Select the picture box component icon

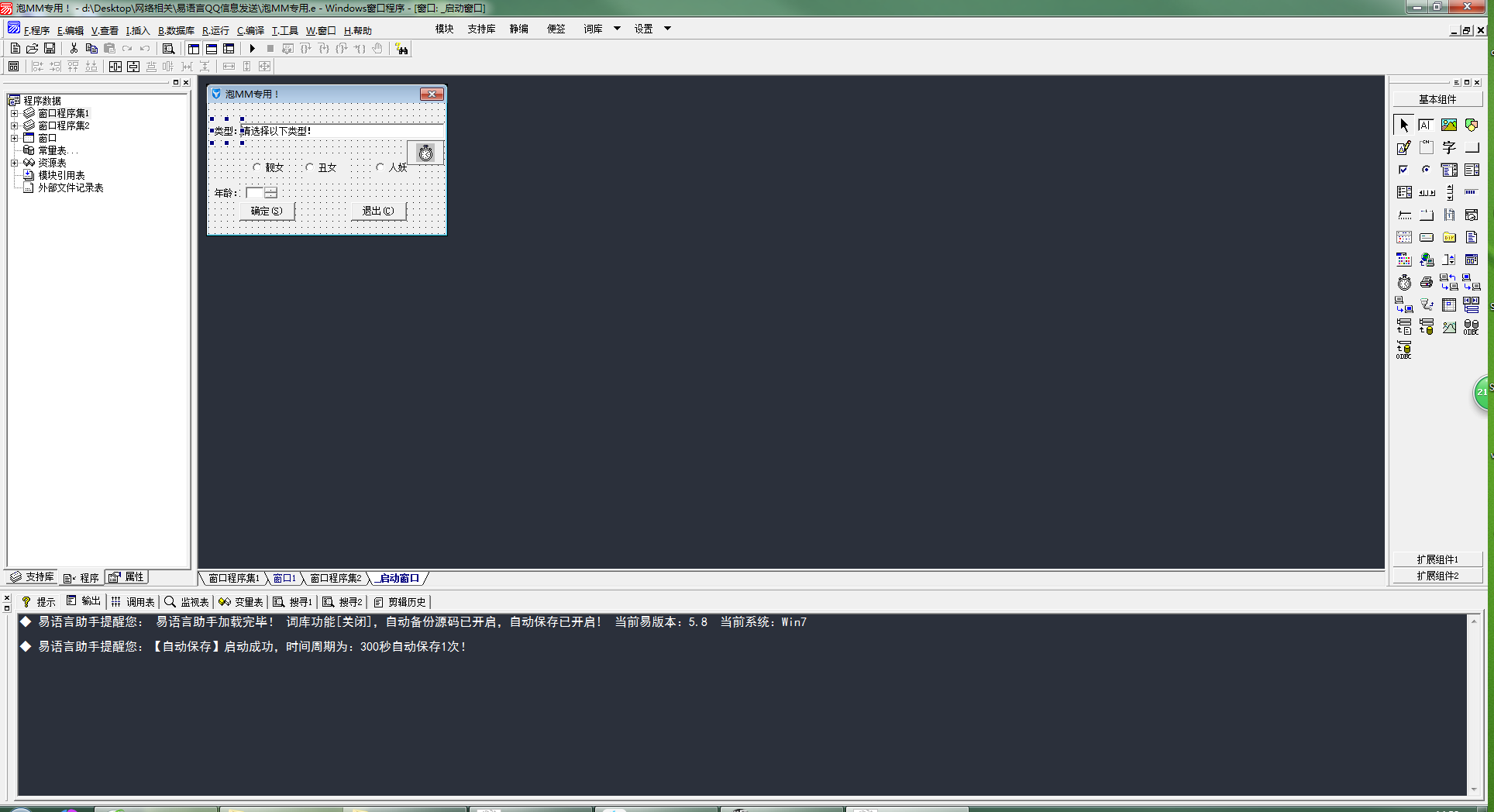1448,125
